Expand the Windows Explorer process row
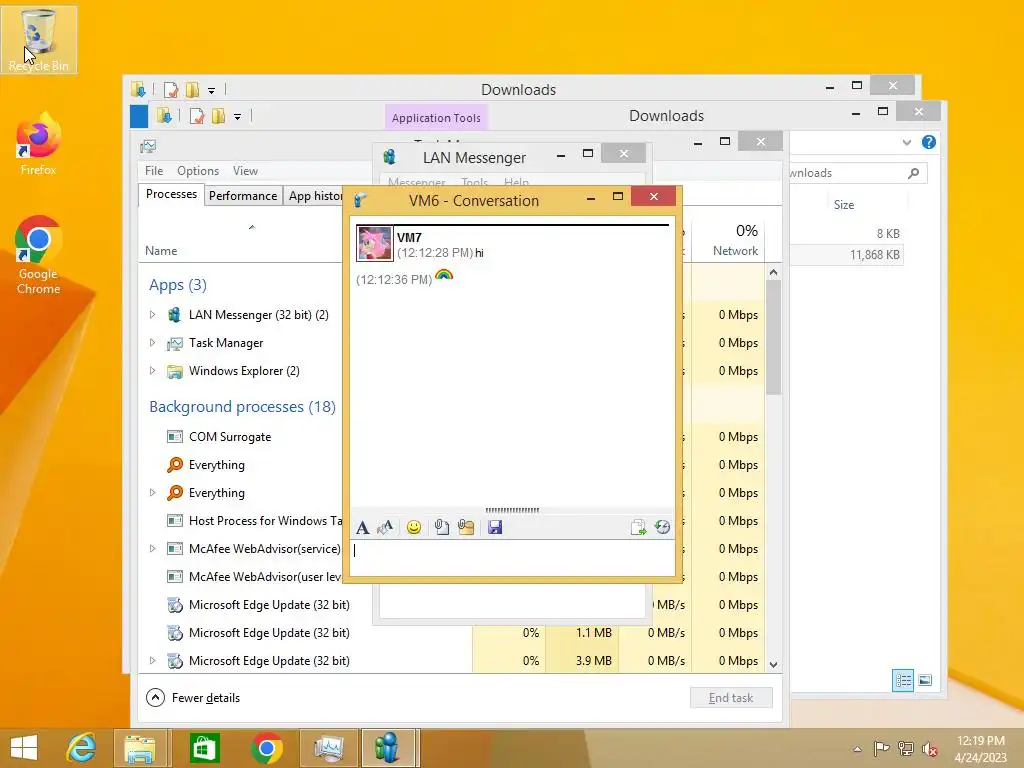This screenshot has height=768, width=1024. (x=152, y=371)
